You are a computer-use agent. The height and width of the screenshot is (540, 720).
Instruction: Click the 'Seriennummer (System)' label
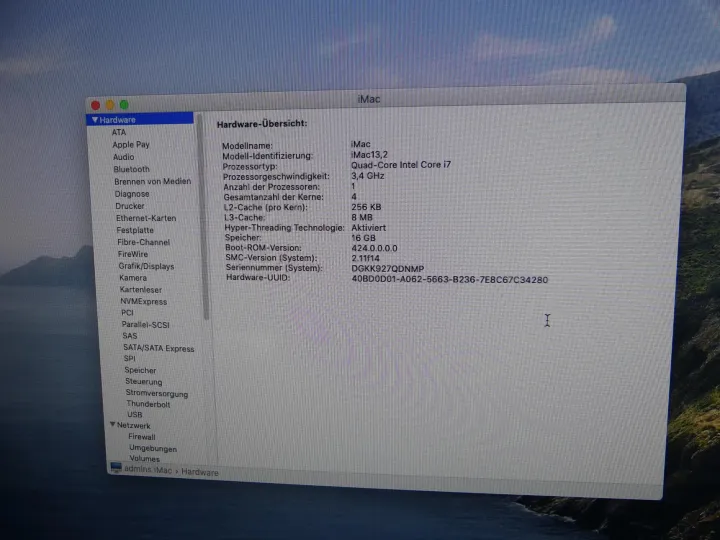(x=274, y=268)
